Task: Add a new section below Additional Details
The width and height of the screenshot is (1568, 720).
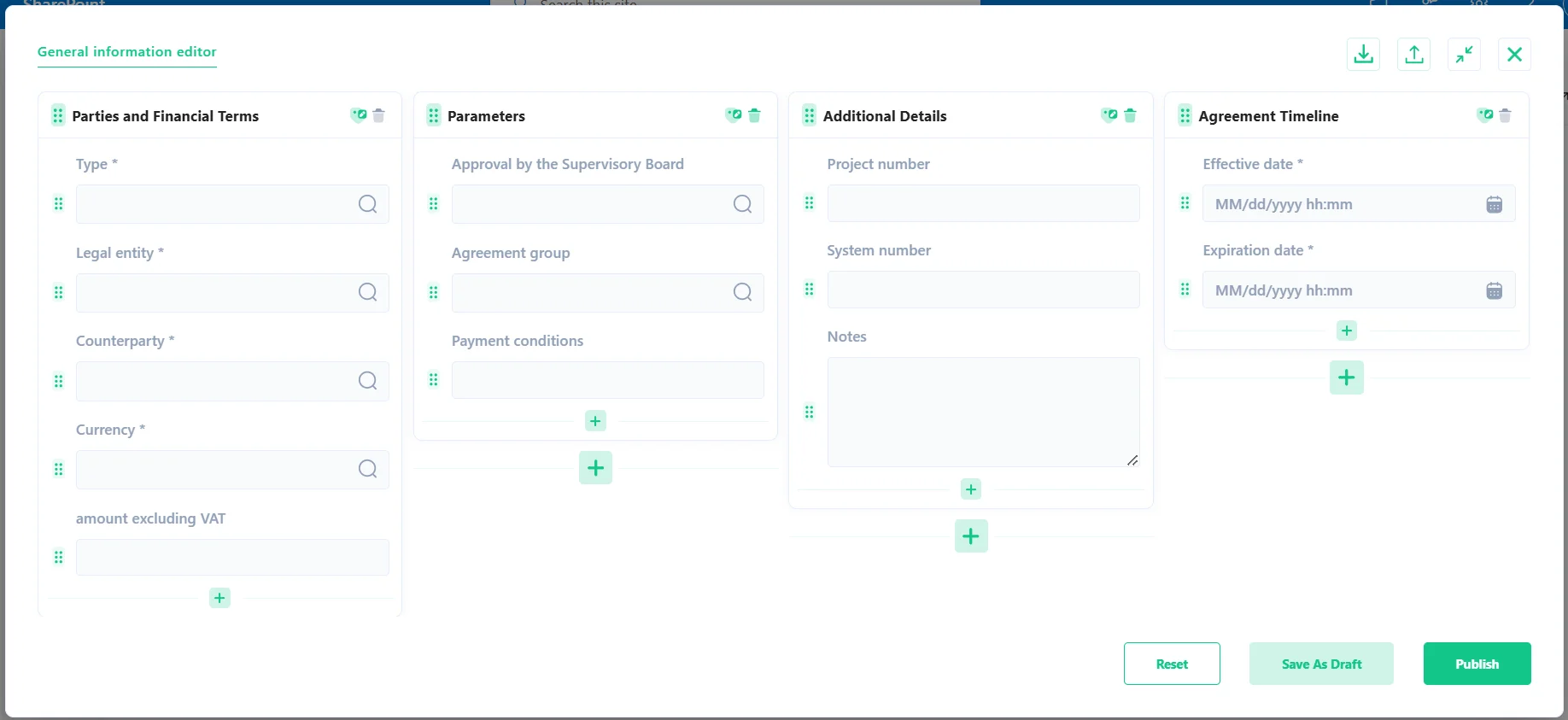Action: [970, 536]
